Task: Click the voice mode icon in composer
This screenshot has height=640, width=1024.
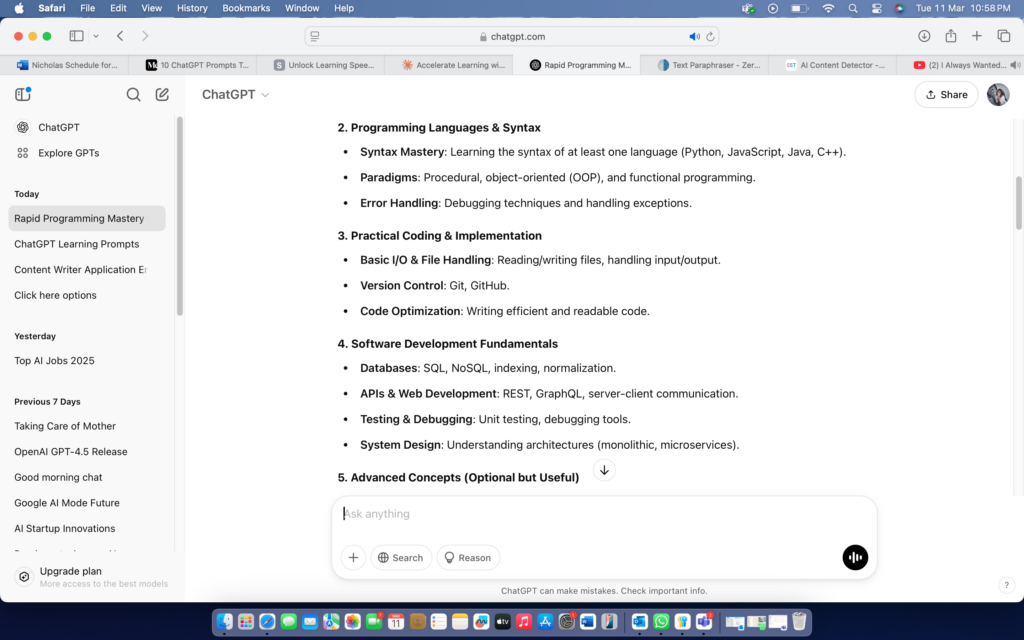Action: tap(855, 558)
